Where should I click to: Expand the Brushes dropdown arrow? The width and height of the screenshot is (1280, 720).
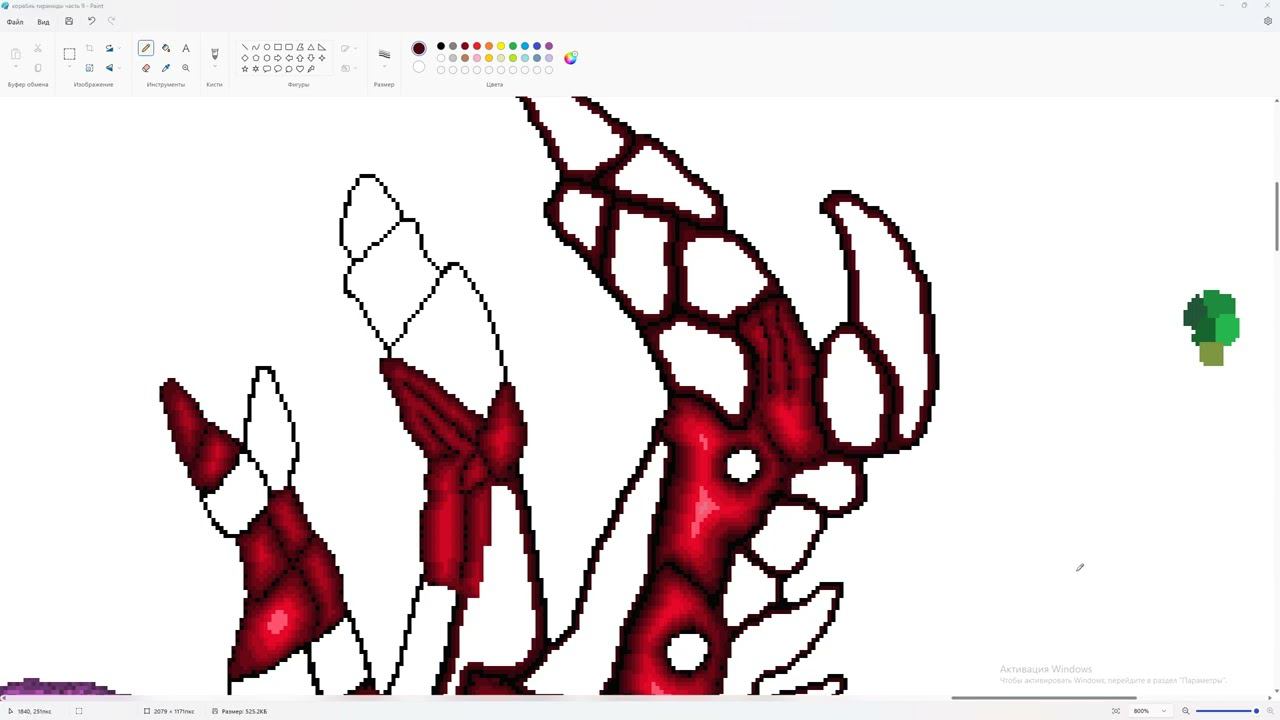coord(214,68)
